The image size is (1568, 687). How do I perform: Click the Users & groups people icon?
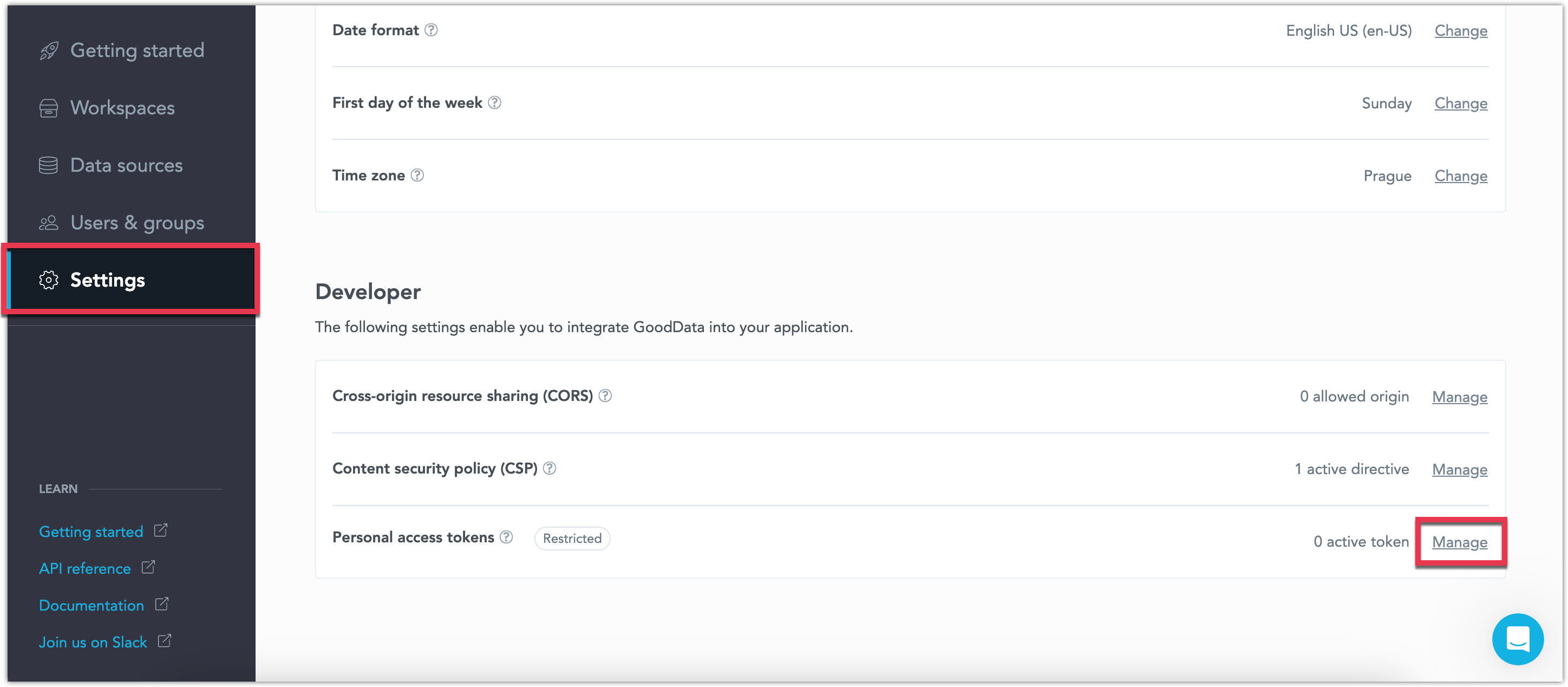(x=47, y=222)
